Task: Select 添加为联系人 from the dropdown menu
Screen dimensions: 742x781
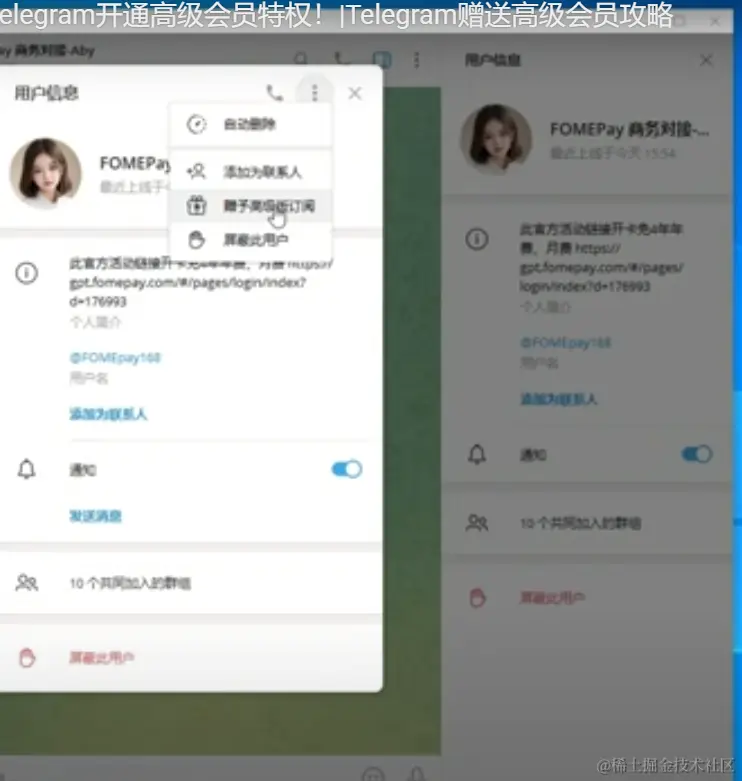Action: 250,172
